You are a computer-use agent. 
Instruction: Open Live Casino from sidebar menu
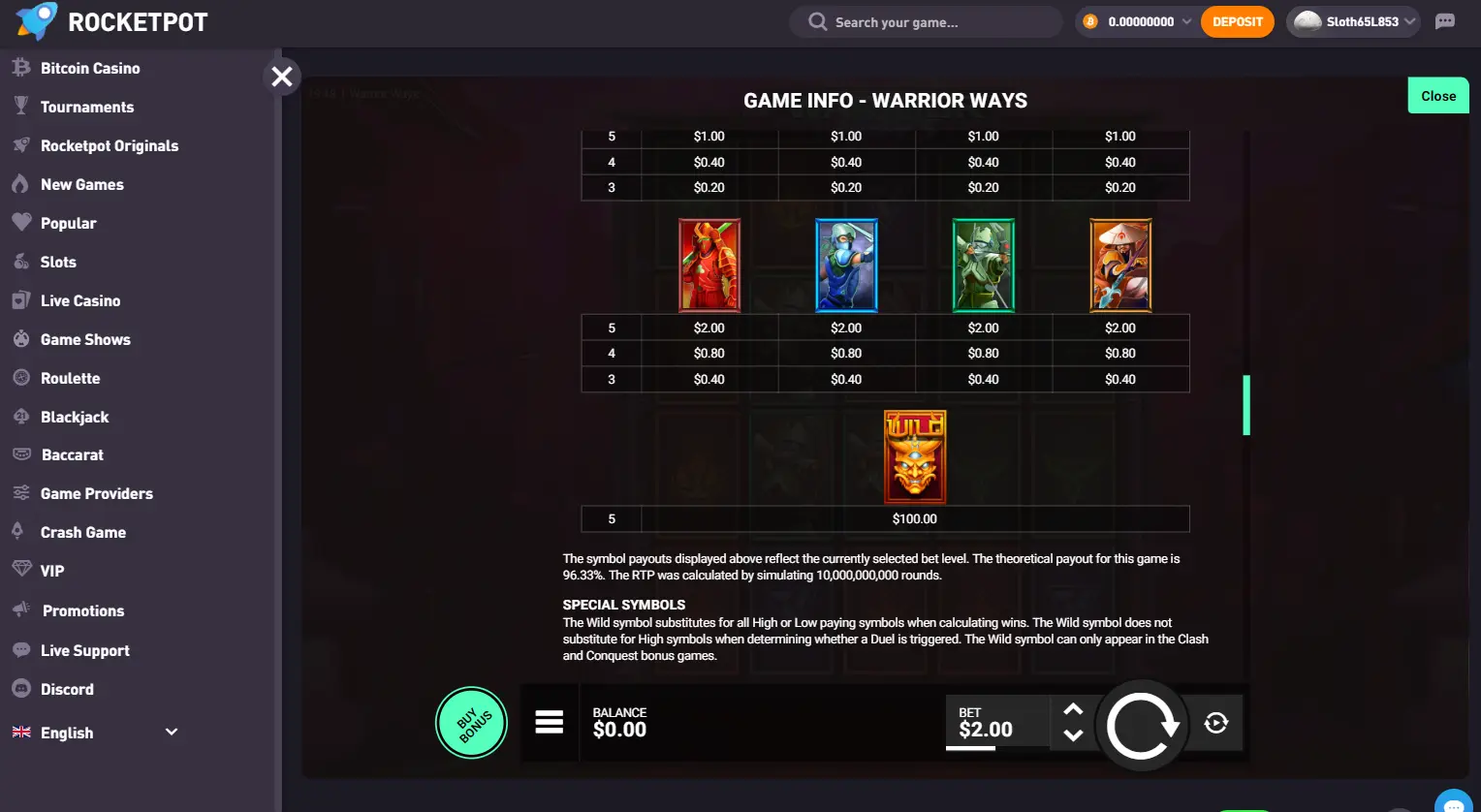coord(80,300)
